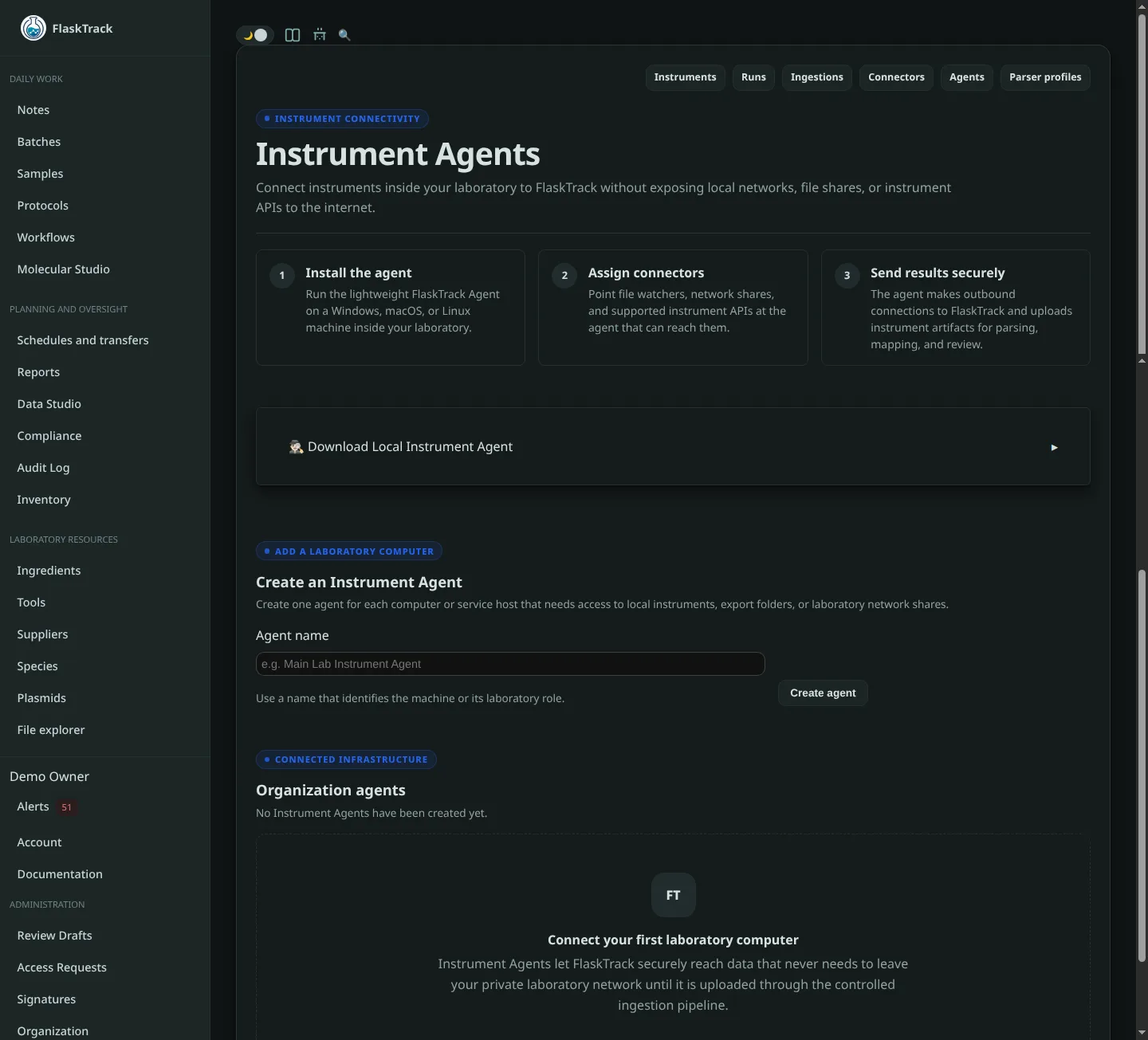
Task: Click the FlaskTrack logo icon
Action: (x=33, y=28)
